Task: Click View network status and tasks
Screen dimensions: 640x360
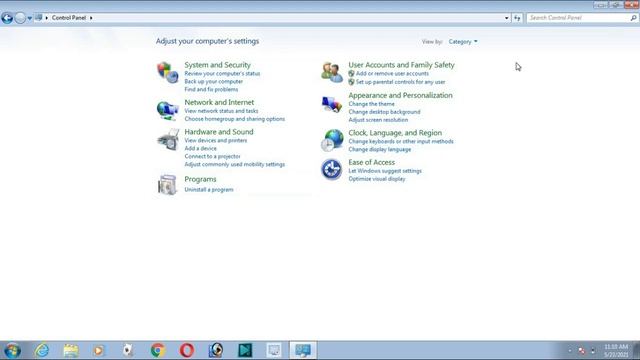Action: (x=221, y=111)
